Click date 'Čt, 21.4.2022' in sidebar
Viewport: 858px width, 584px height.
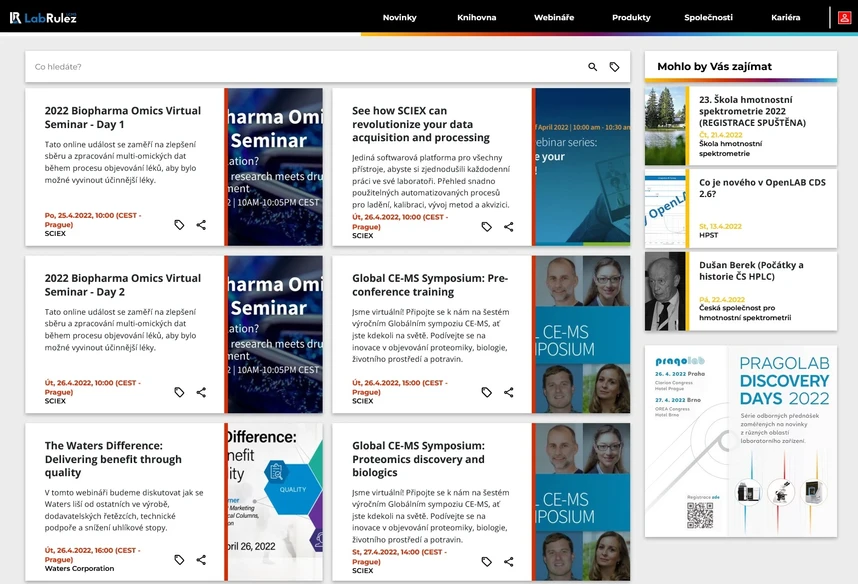click(x=721, y=135)
